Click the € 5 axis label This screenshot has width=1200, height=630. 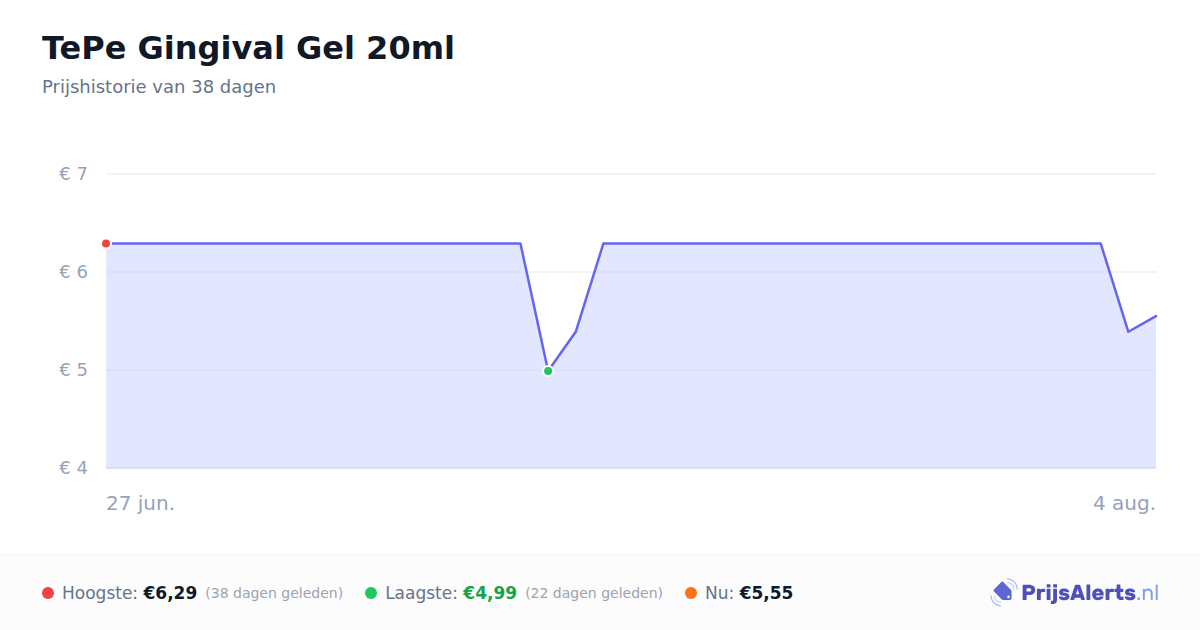(x=74, y=370)
